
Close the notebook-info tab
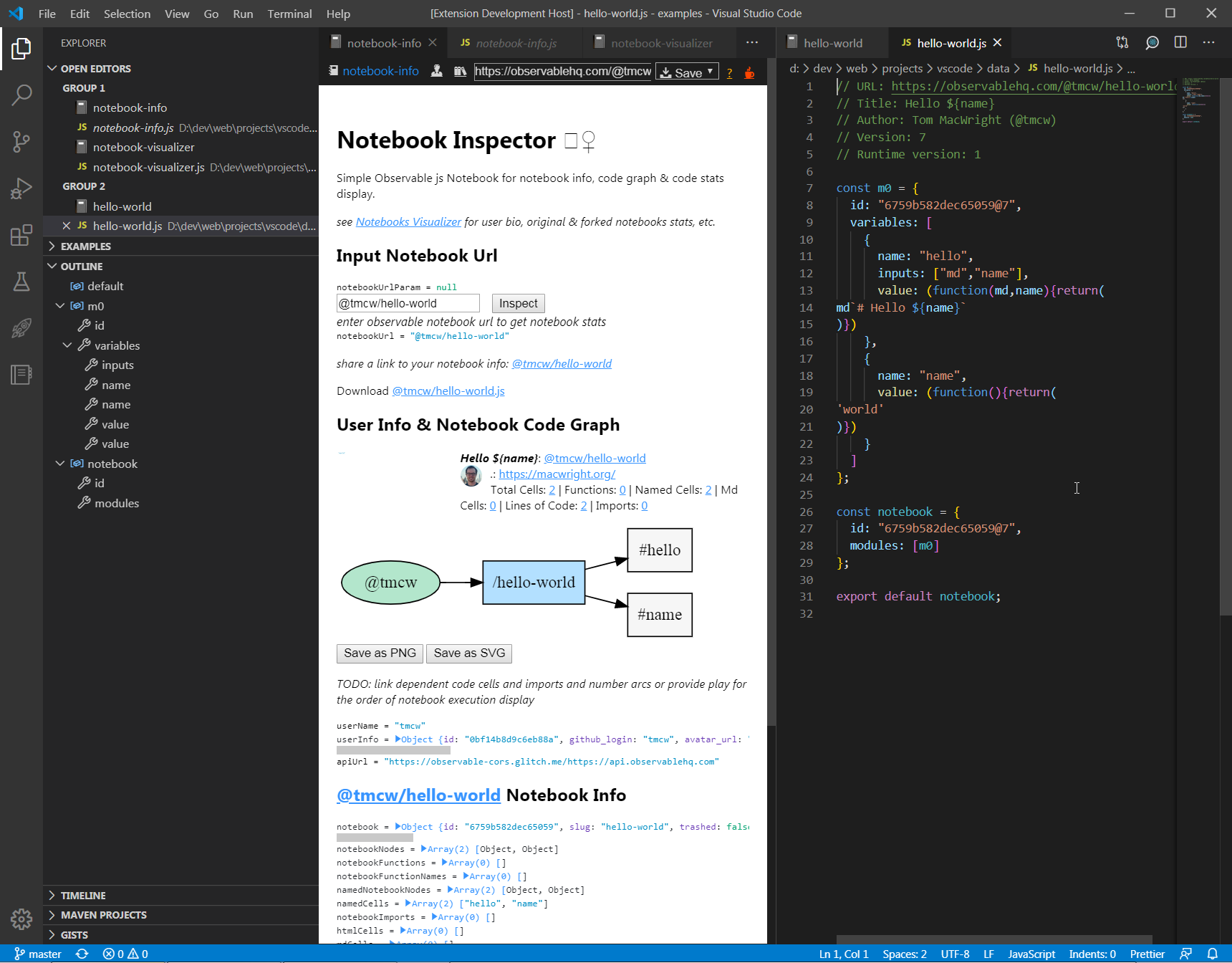click(x=433, y=43)
